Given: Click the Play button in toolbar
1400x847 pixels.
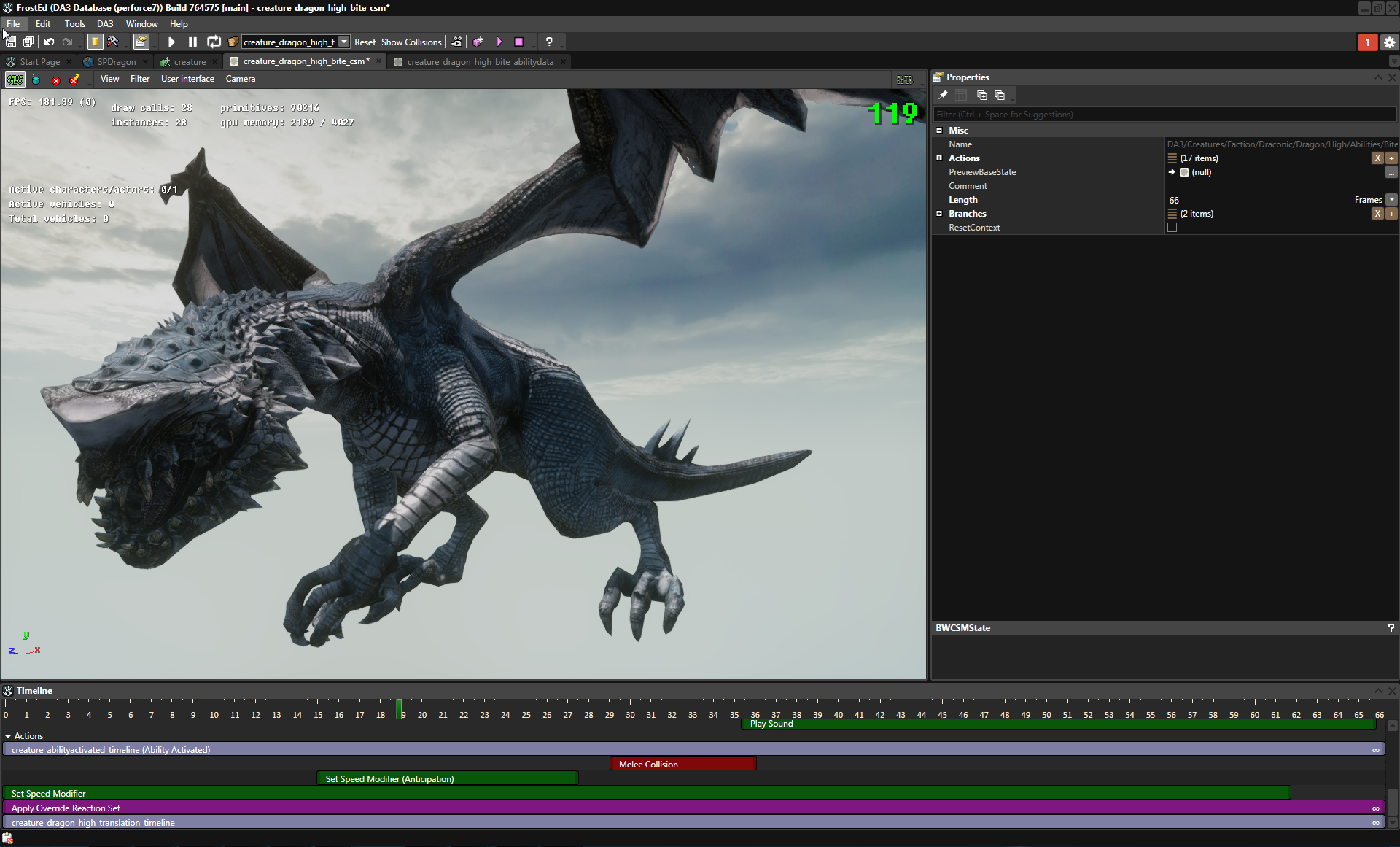Looking at the screenshot, I should [172, 41].
